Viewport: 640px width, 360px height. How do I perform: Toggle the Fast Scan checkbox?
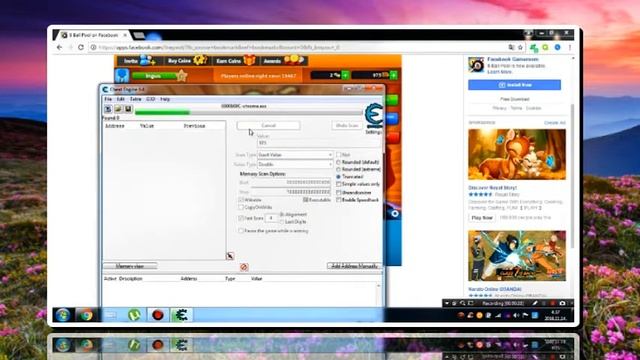click(241, 218)
